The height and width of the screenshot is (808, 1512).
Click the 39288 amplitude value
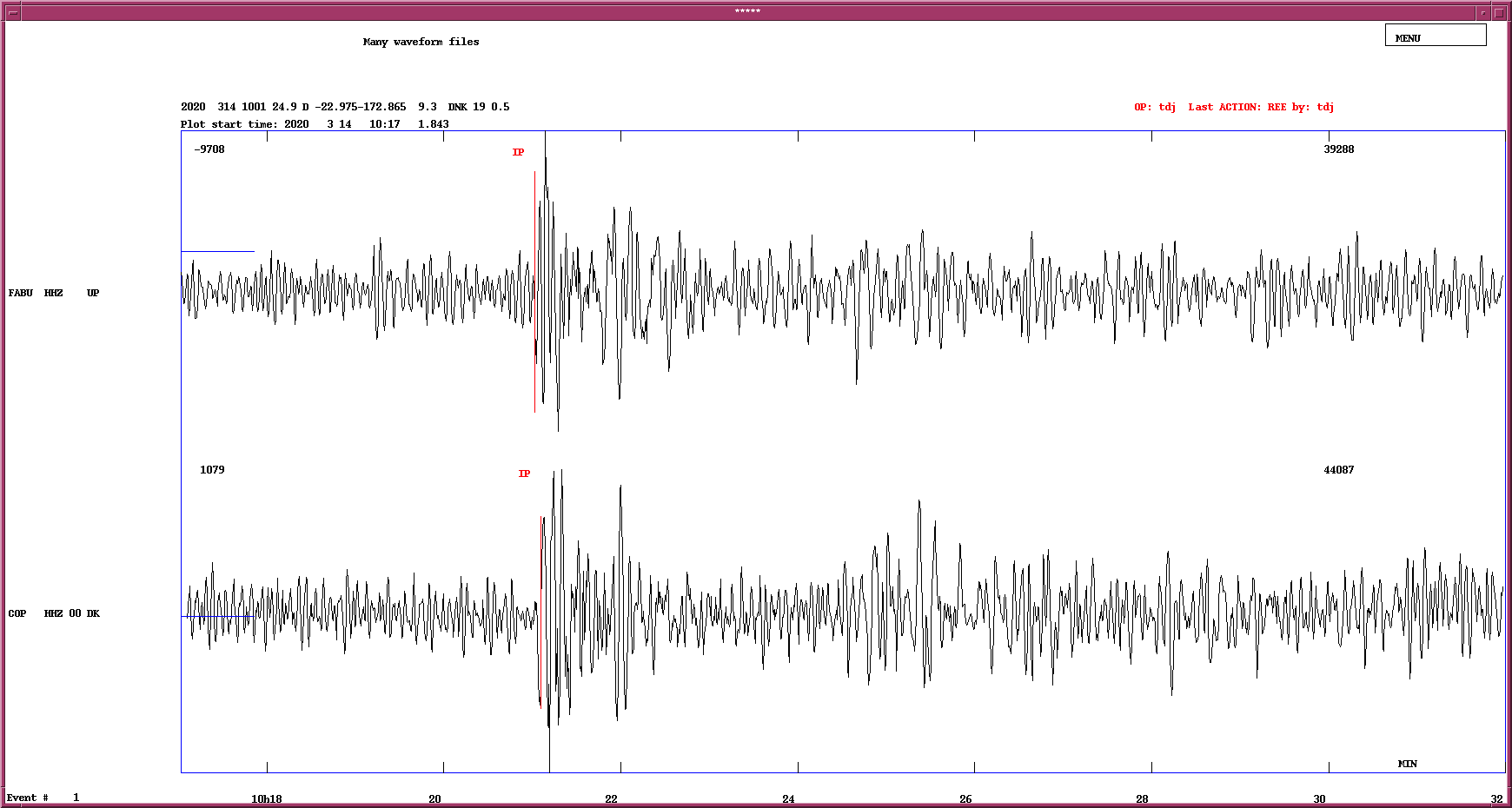pos(1337,149)
